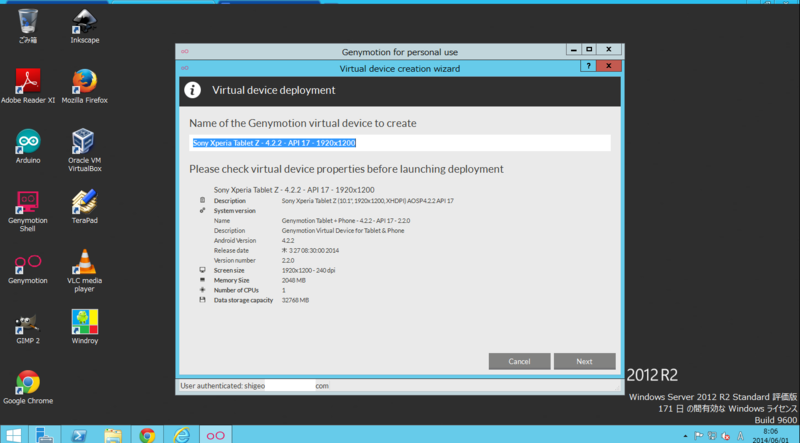Open the Arduino desktop shortcut
Viewport: 800px width, 443px height.
[x=28, y=146]
